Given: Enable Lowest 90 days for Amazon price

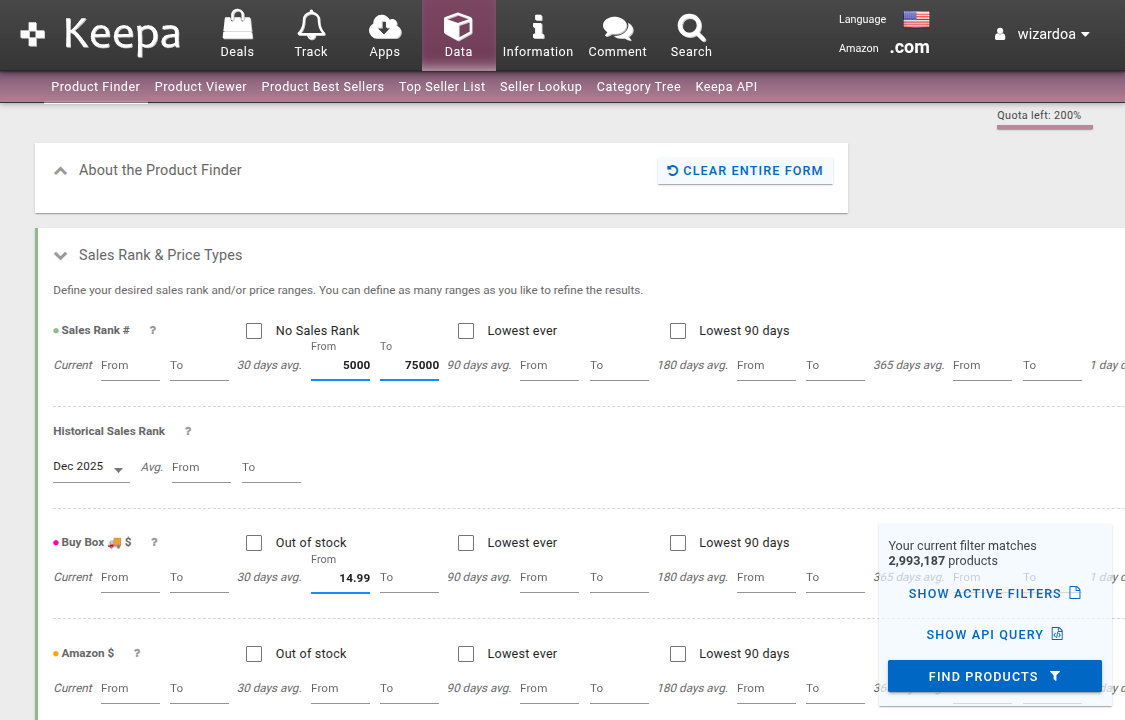Looking at the screenshot, I should [678, 653].
